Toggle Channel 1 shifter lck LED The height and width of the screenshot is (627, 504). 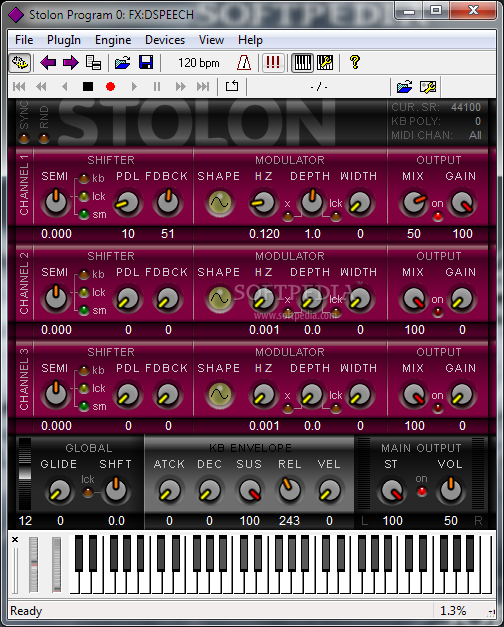84,196
